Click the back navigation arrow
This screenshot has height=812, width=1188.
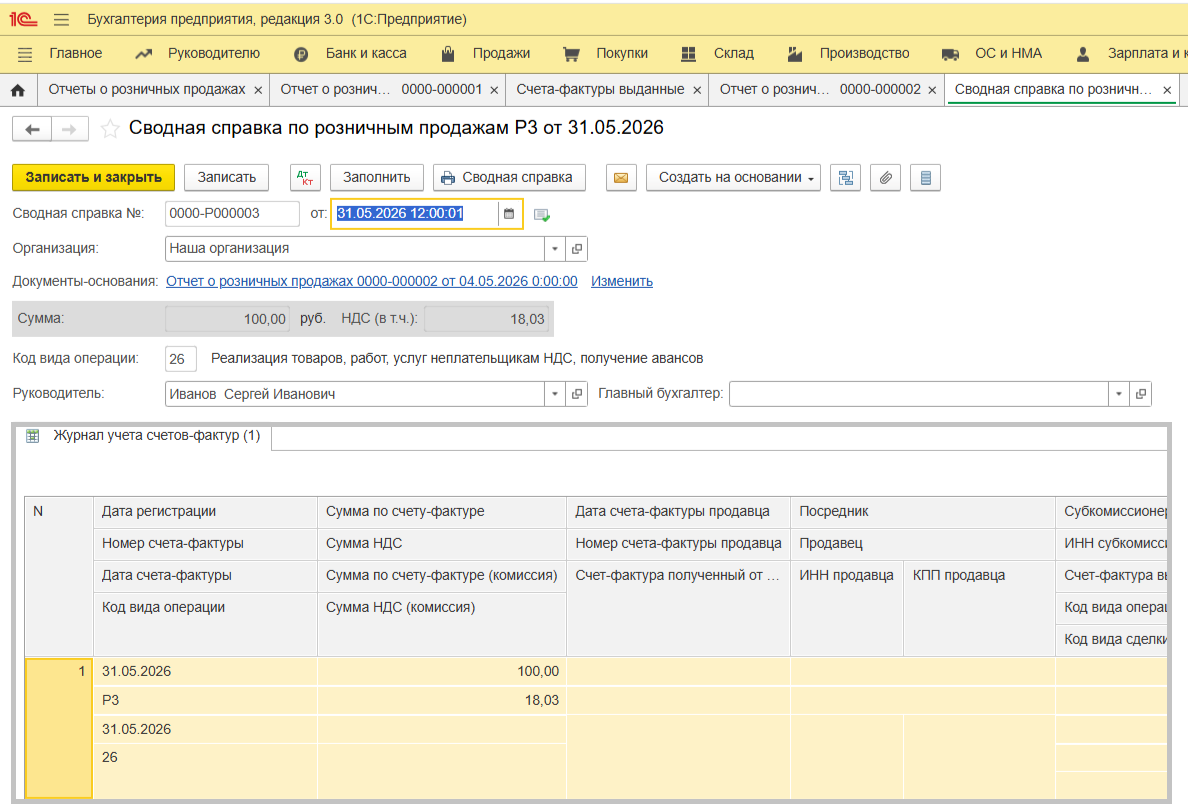point(32,129)
